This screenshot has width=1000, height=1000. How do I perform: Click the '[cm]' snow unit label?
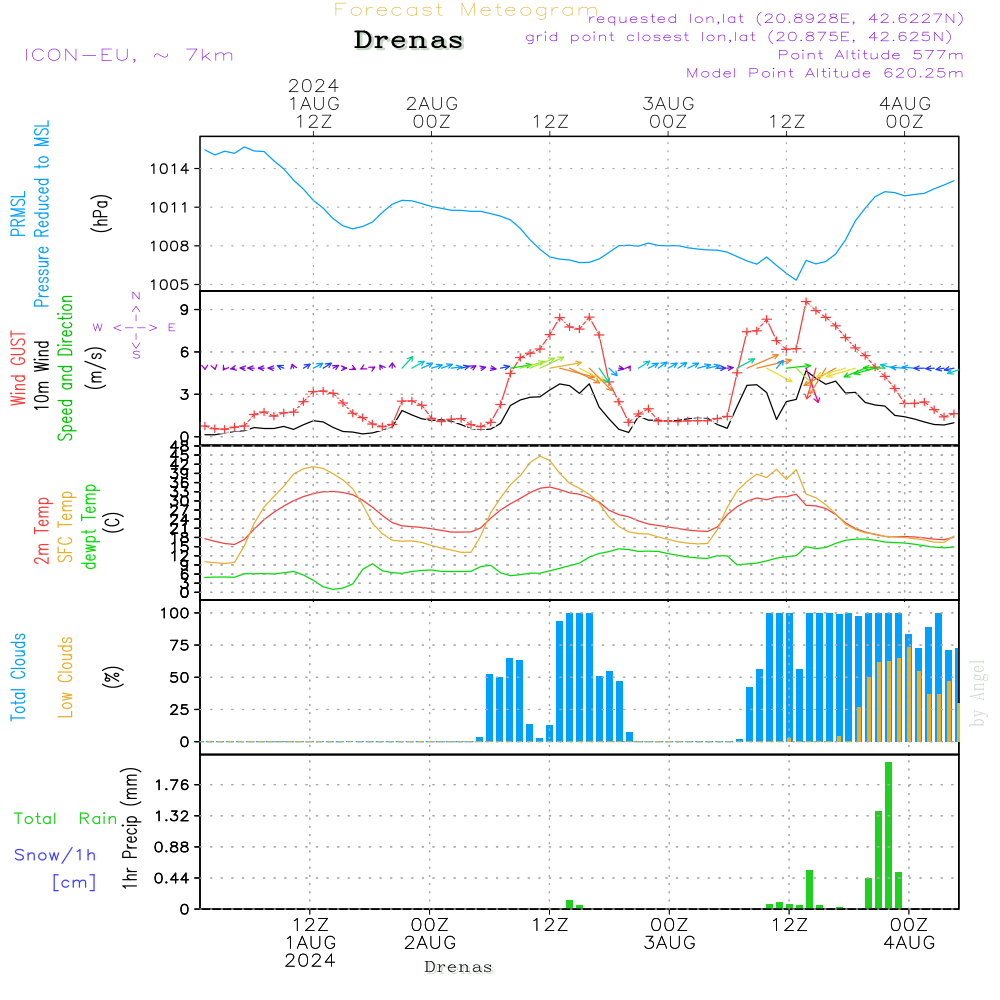click(x=74, y=882)
